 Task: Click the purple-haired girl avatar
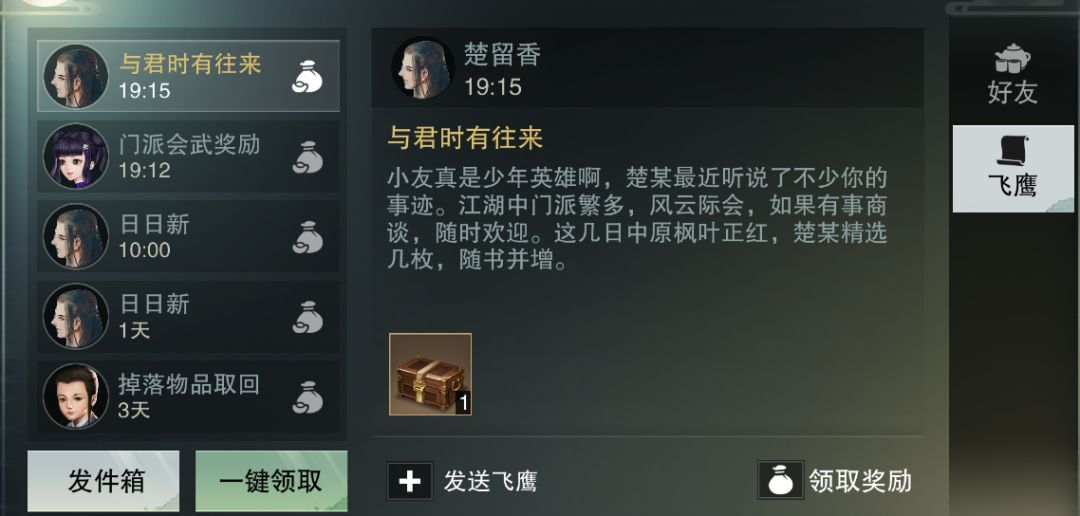click(76, 156)
